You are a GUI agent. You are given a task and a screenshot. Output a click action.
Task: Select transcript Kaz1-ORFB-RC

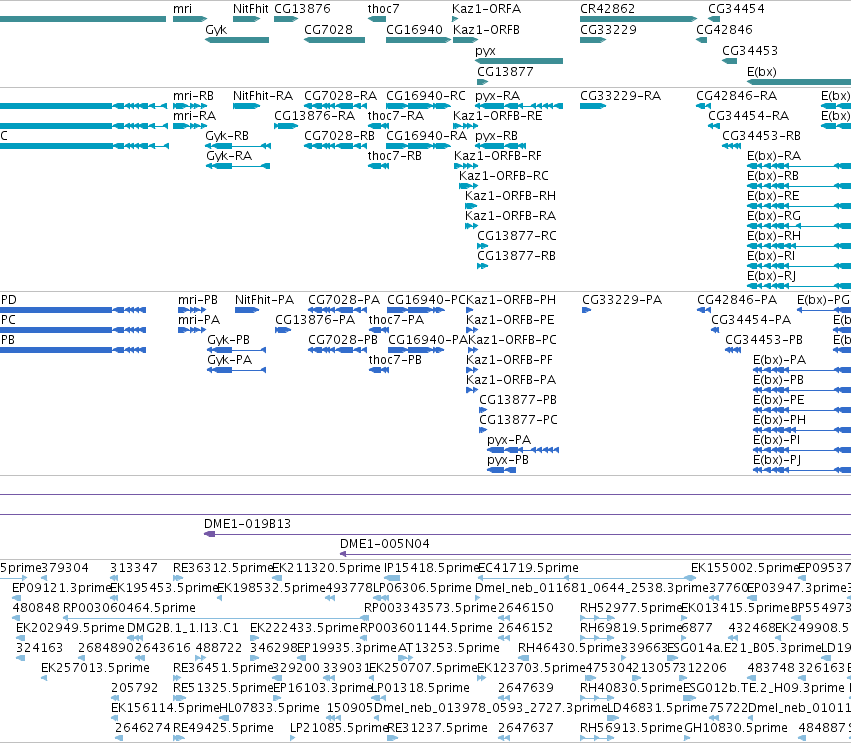[x=468, y=186]
